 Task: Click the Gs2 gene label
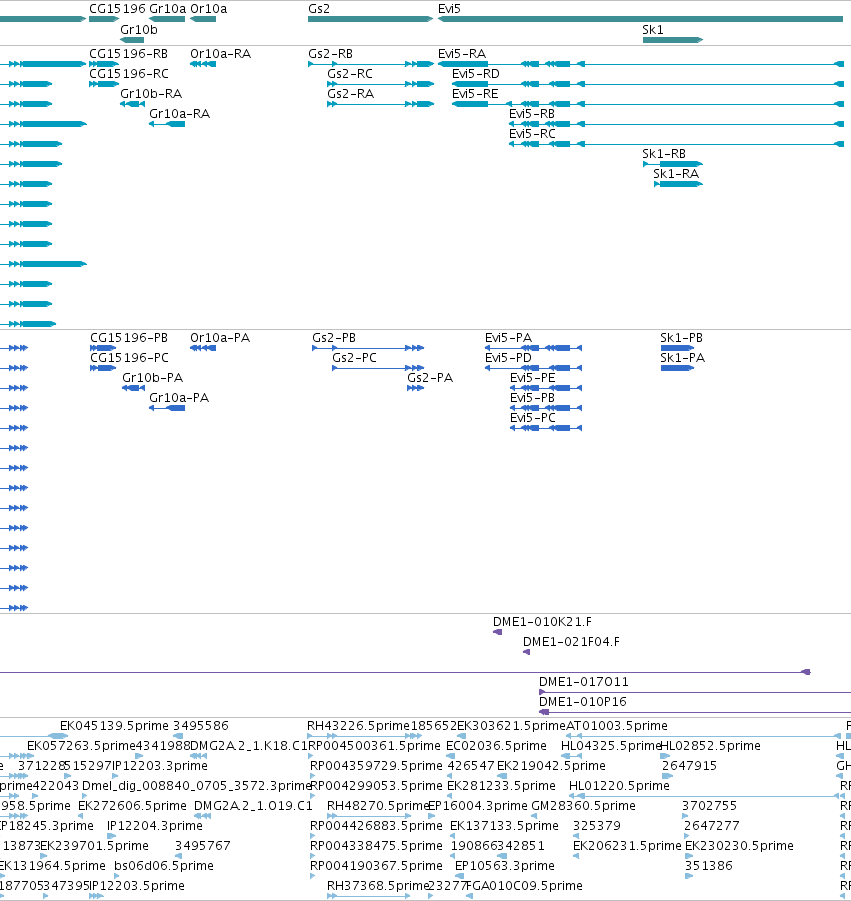click(x=319, y=9)
